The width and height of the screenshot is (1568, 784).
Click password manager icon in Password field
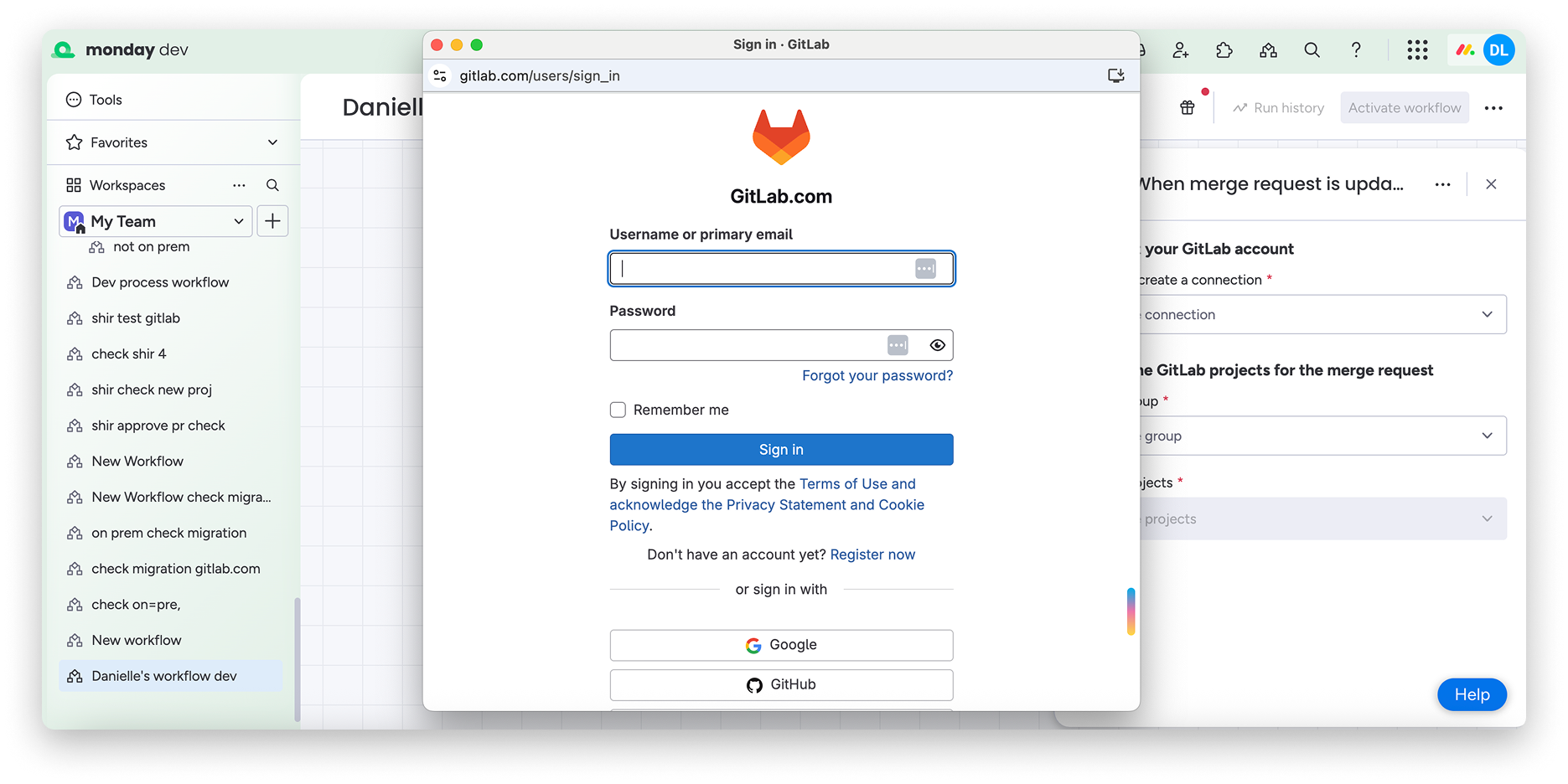(898, 345)
